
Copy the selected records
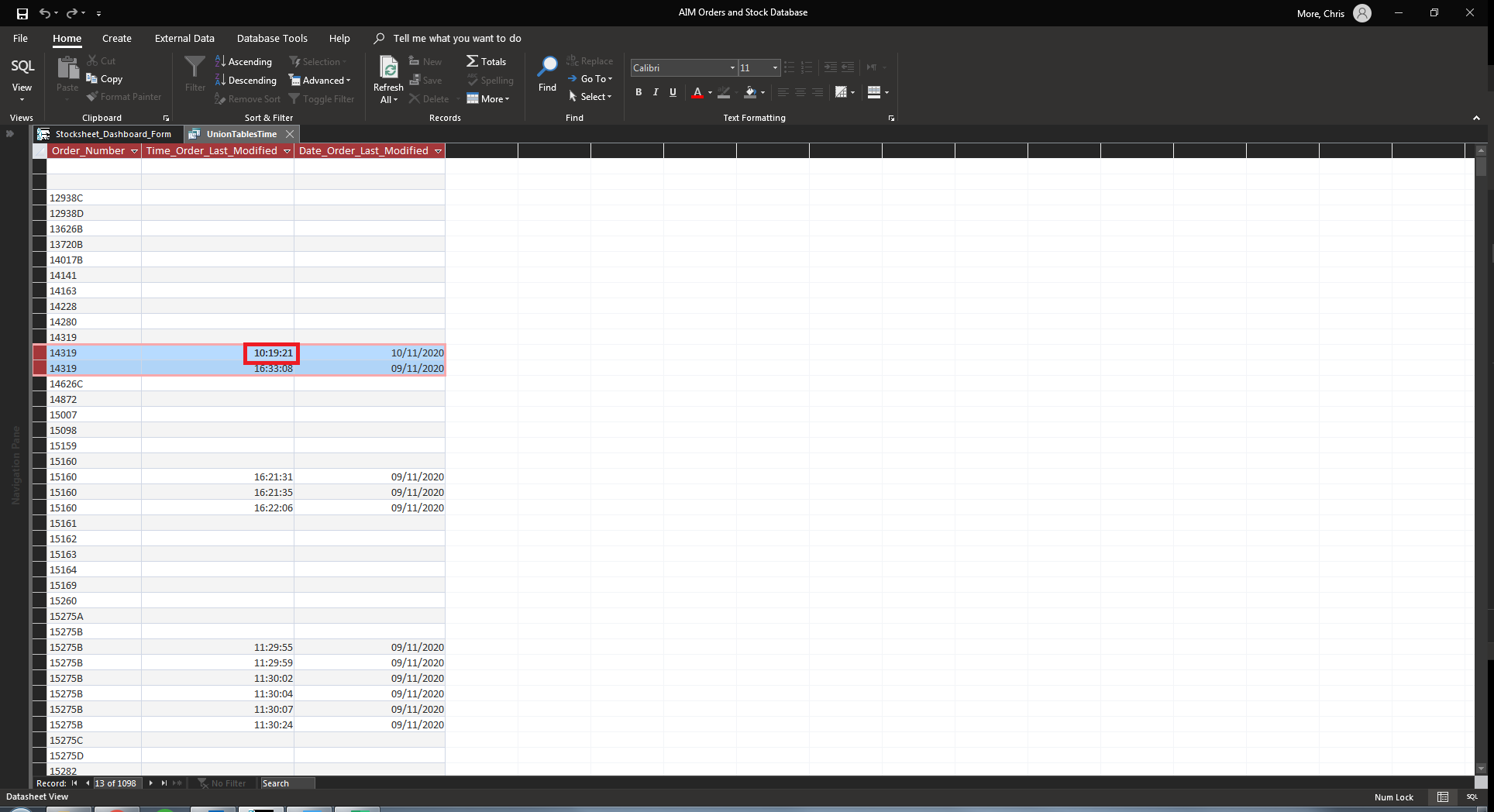point(104,79)
